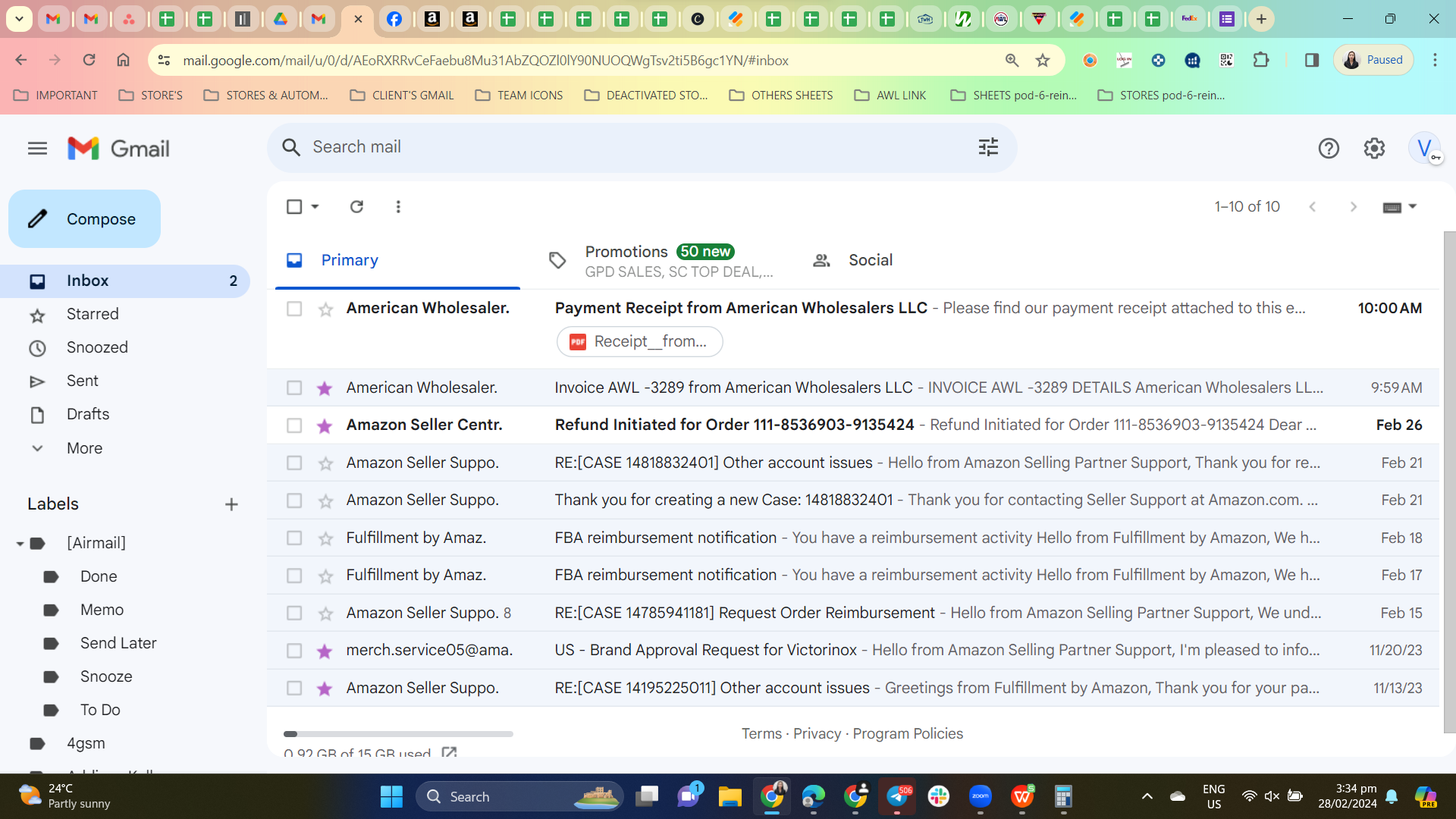Click the Search mail field
The image size is (1456, 819).
click(x=641, y=148)
